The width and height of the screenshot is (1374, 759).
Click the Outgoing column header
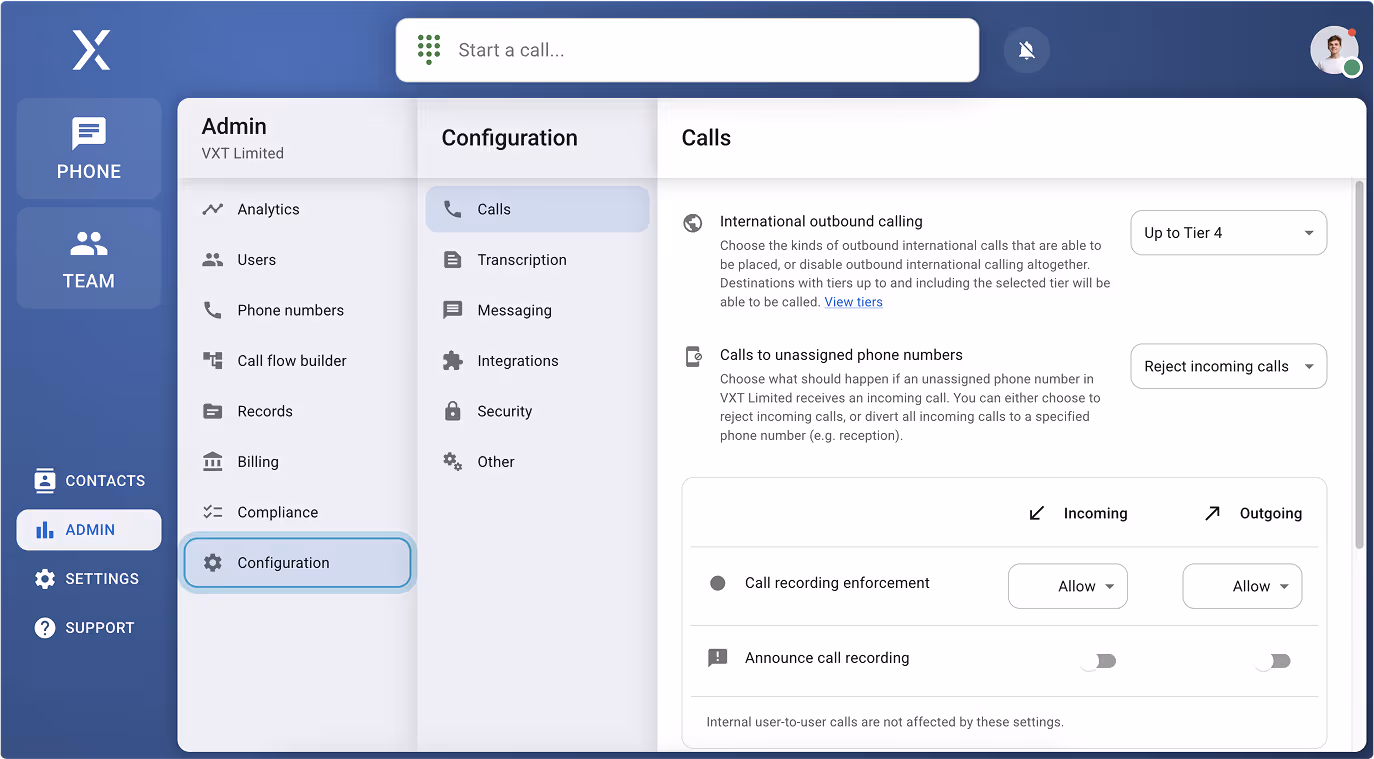[1253, 513]
